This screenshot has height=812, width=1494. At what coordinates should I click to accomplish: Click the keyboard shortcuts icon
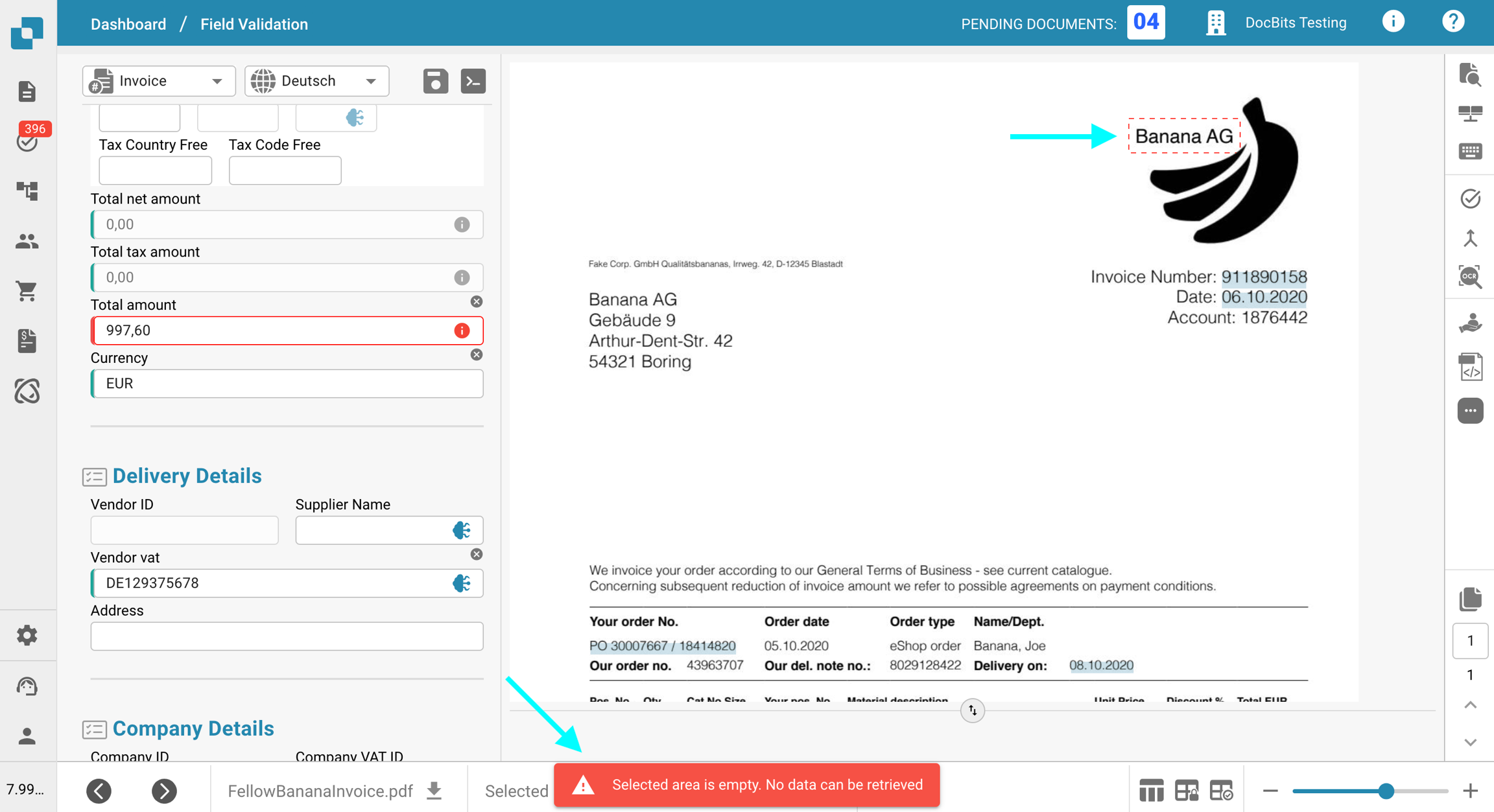1470,152
